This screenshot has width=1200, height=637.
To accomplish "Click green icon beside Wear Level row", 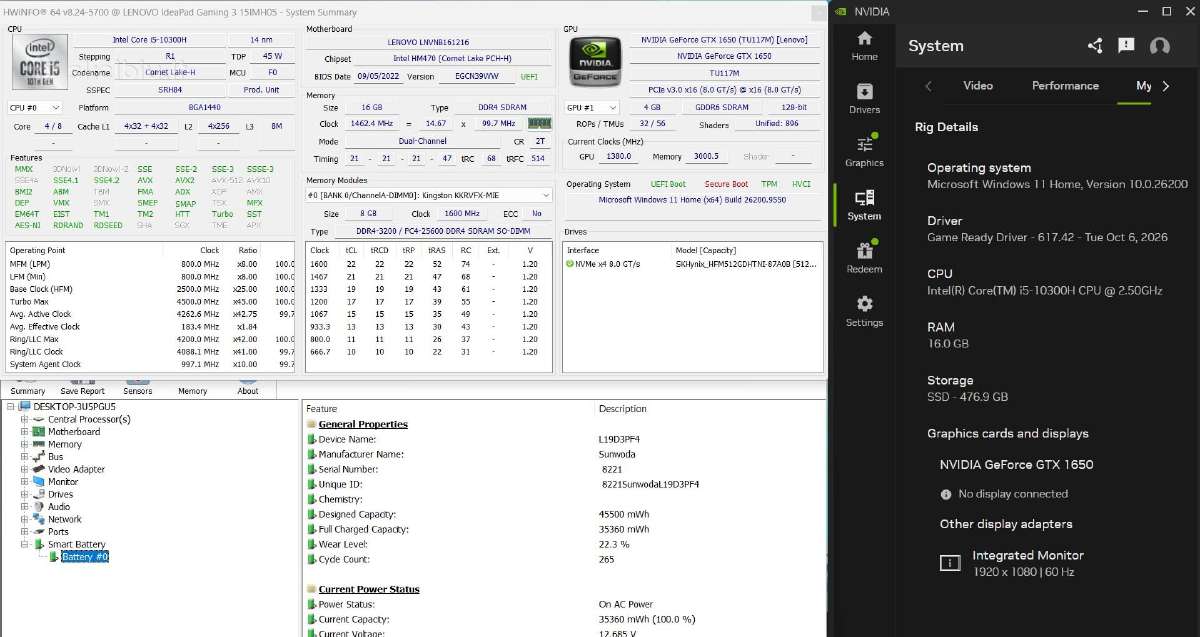I will point(312,544).
